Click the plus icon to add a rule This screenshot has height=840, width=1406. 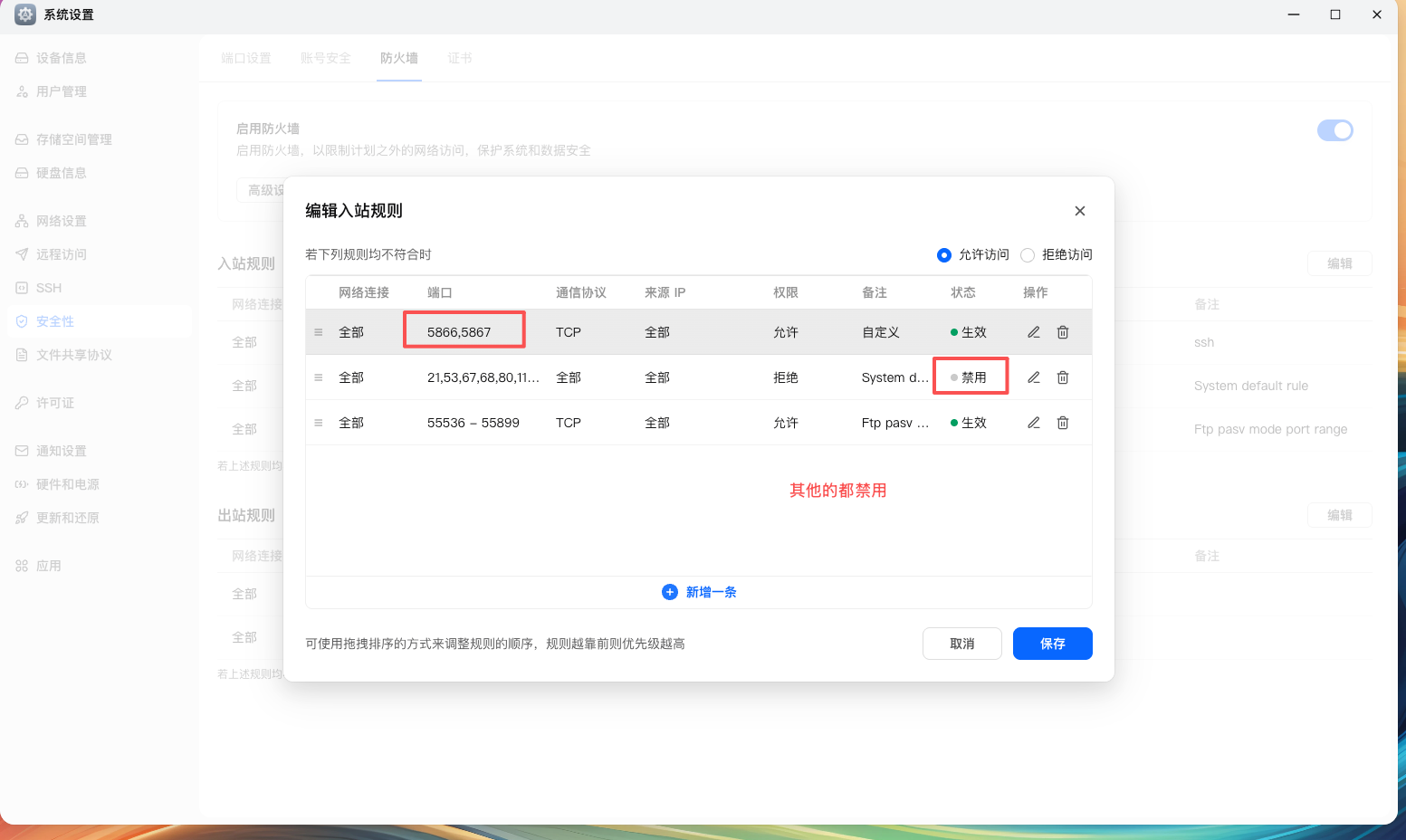[x=670, y=592]
